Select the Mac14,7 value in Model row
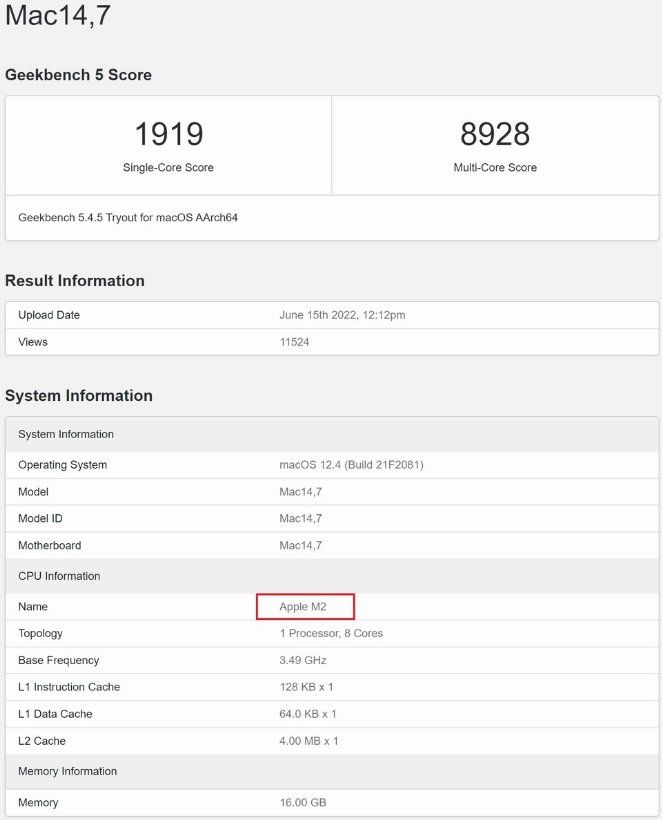 (x=301, y=492)
